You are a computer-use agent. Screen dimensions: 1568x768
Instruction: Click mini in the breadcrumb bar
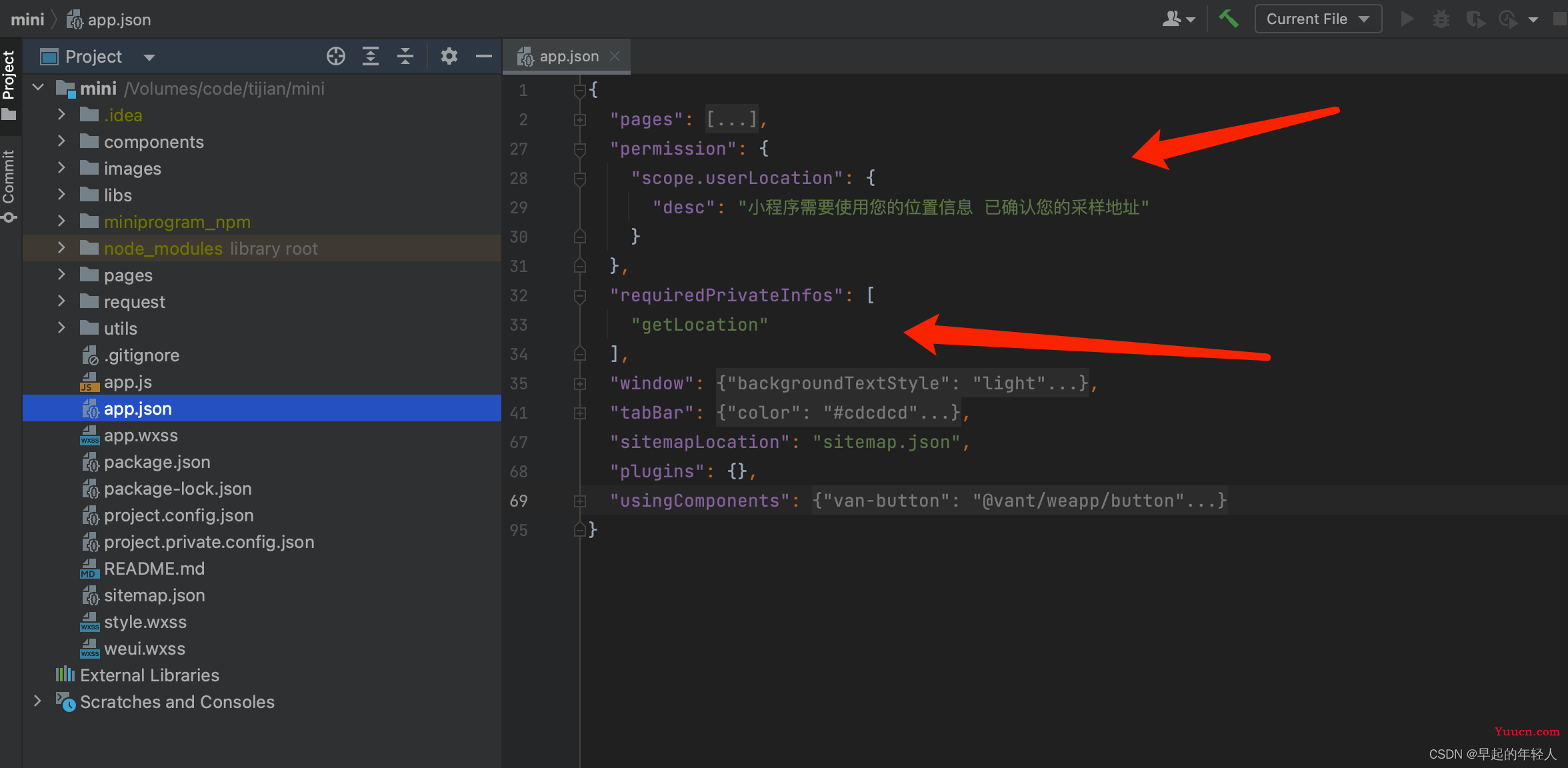tap(27, 19)
